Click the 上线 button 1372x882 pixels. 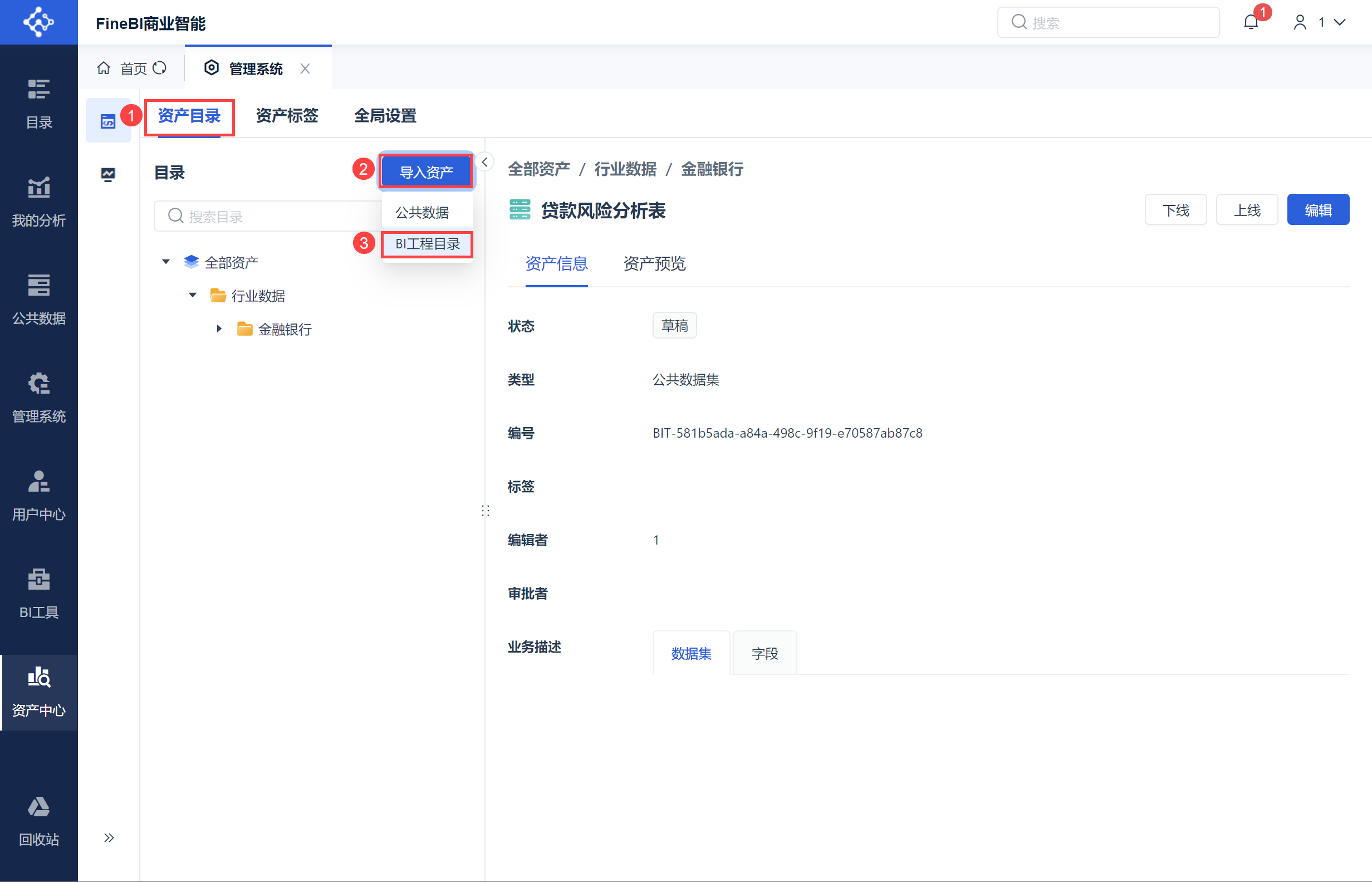[x=1247, y=209]
